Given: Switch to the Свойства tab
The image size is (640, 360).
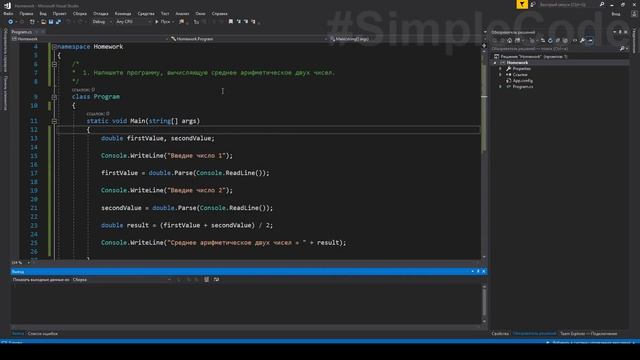Looking at the screenshot, I should tap(500, 334).
